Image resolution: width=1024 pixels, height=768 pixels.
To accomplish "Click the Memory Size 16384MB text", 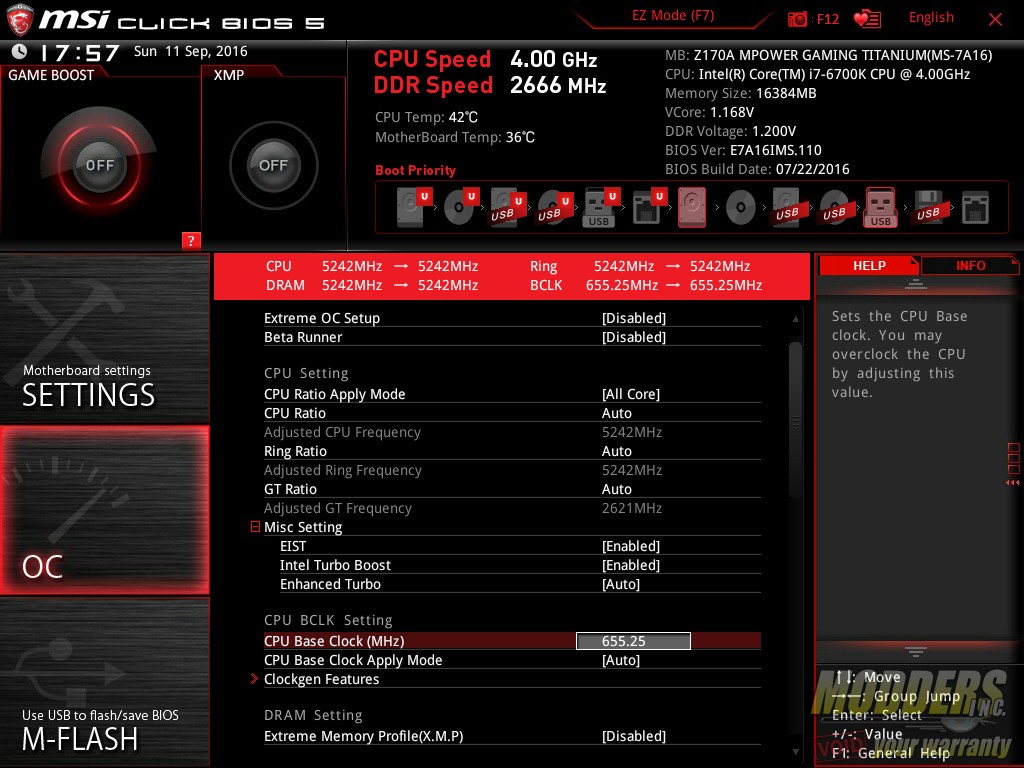I will (741, 93).
